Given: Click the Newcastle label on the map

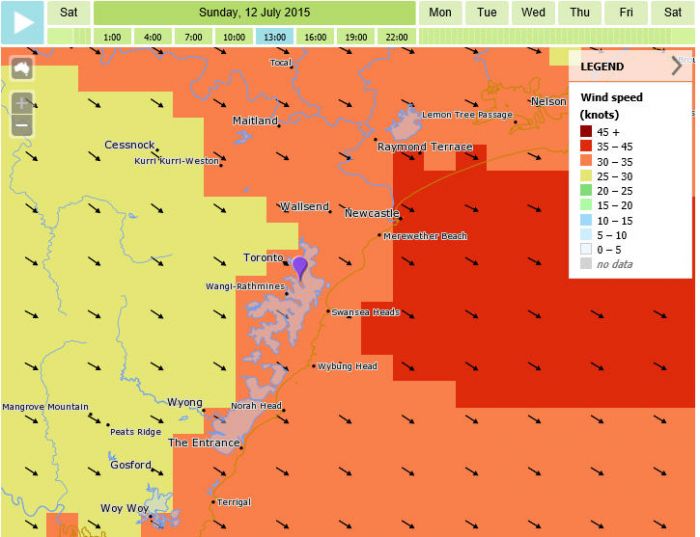Looking at the screenshot, I should pyautogui.click(x=371, y=213).
